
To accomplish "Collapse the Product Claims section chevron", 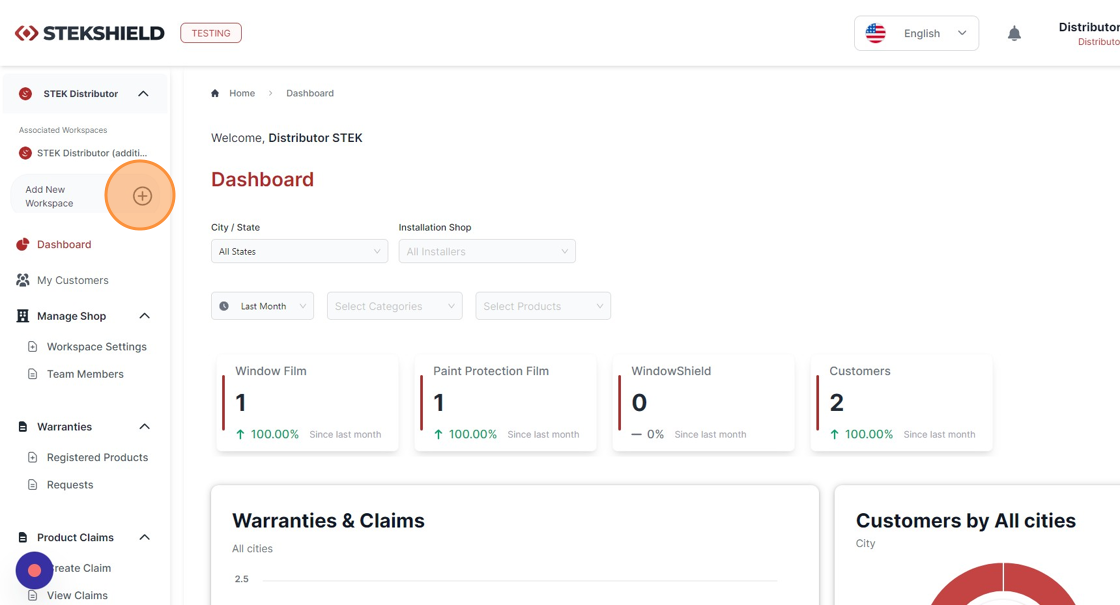I will (144, 537).
